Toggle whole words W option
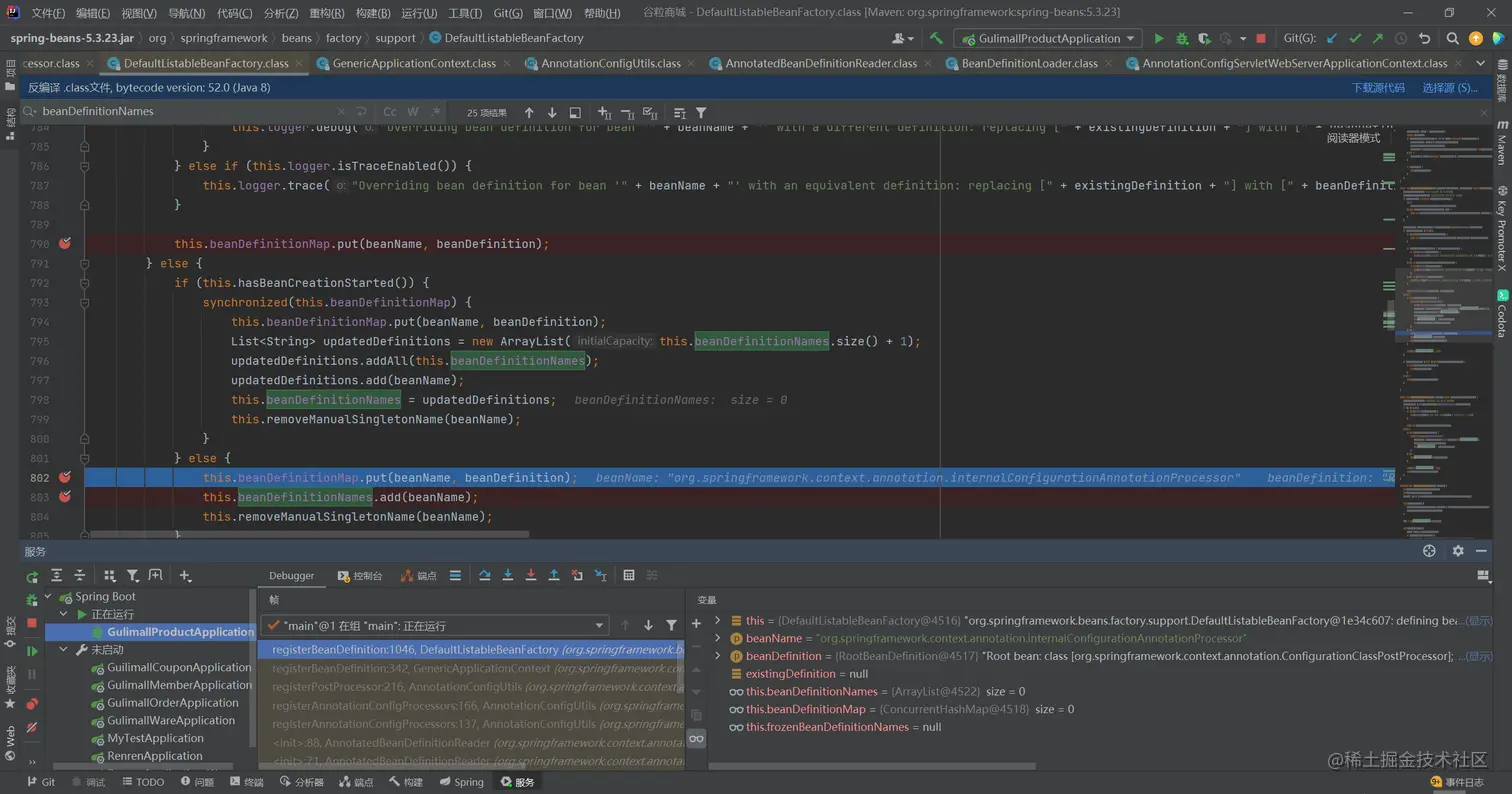The height and width of the screenshot is (794, 1512). [x=415, y=112]
